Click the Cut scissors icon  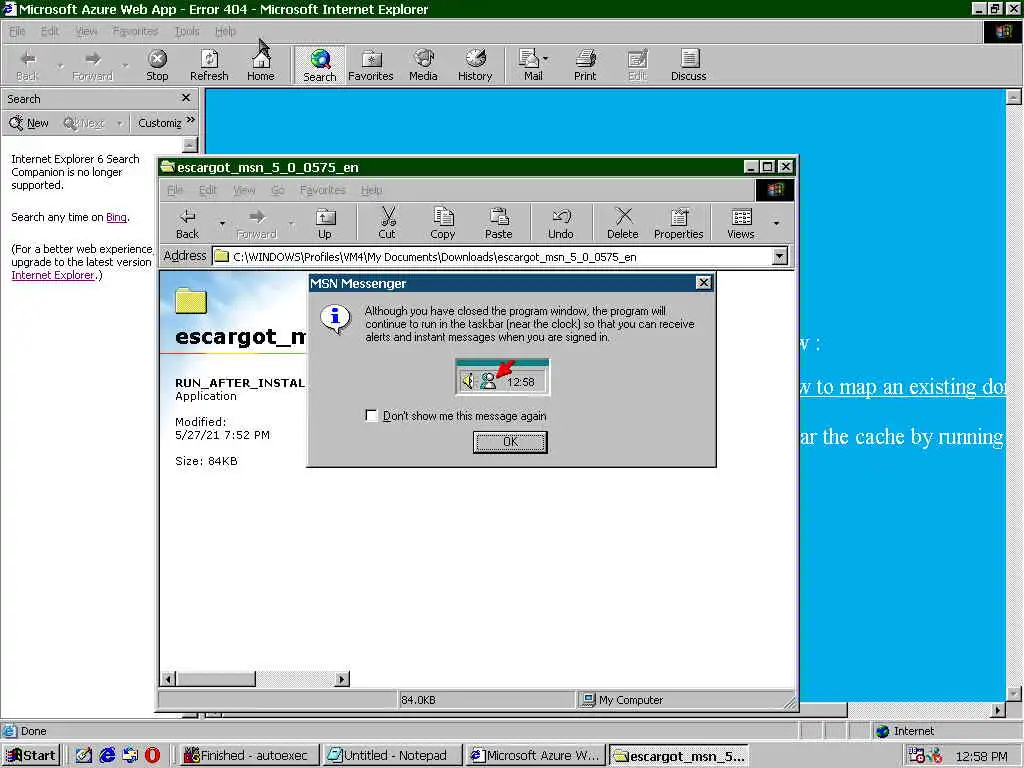tap(387, 223)
